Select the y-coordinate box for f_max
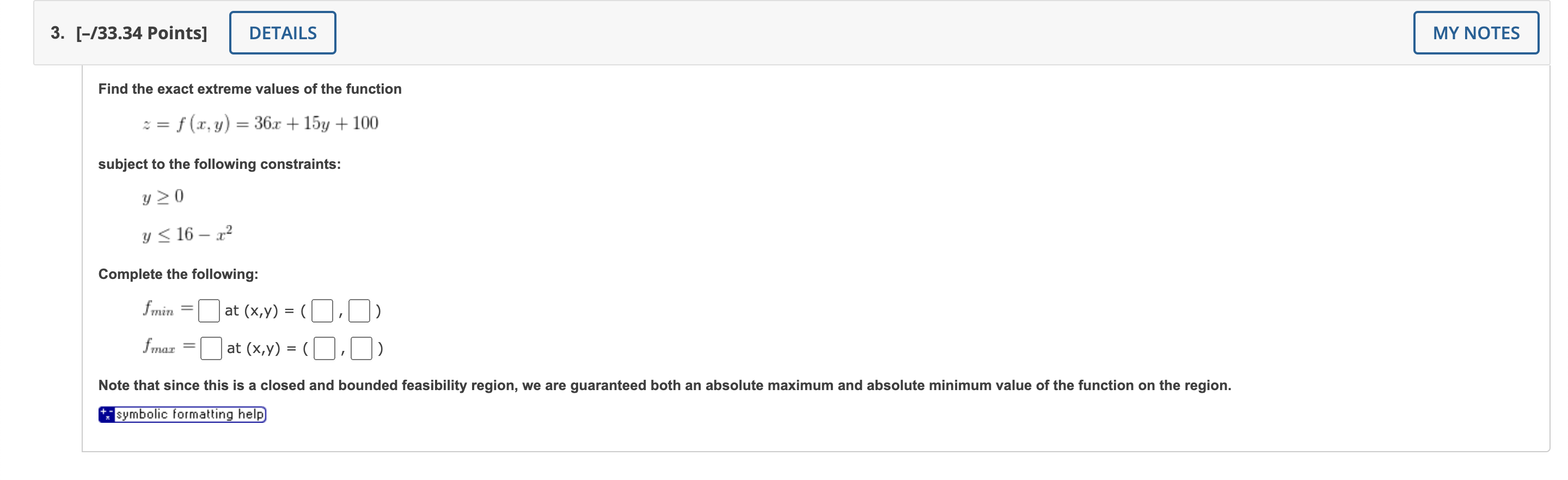The width and height of the screenshot is (1568, 480). pos(363,348)
